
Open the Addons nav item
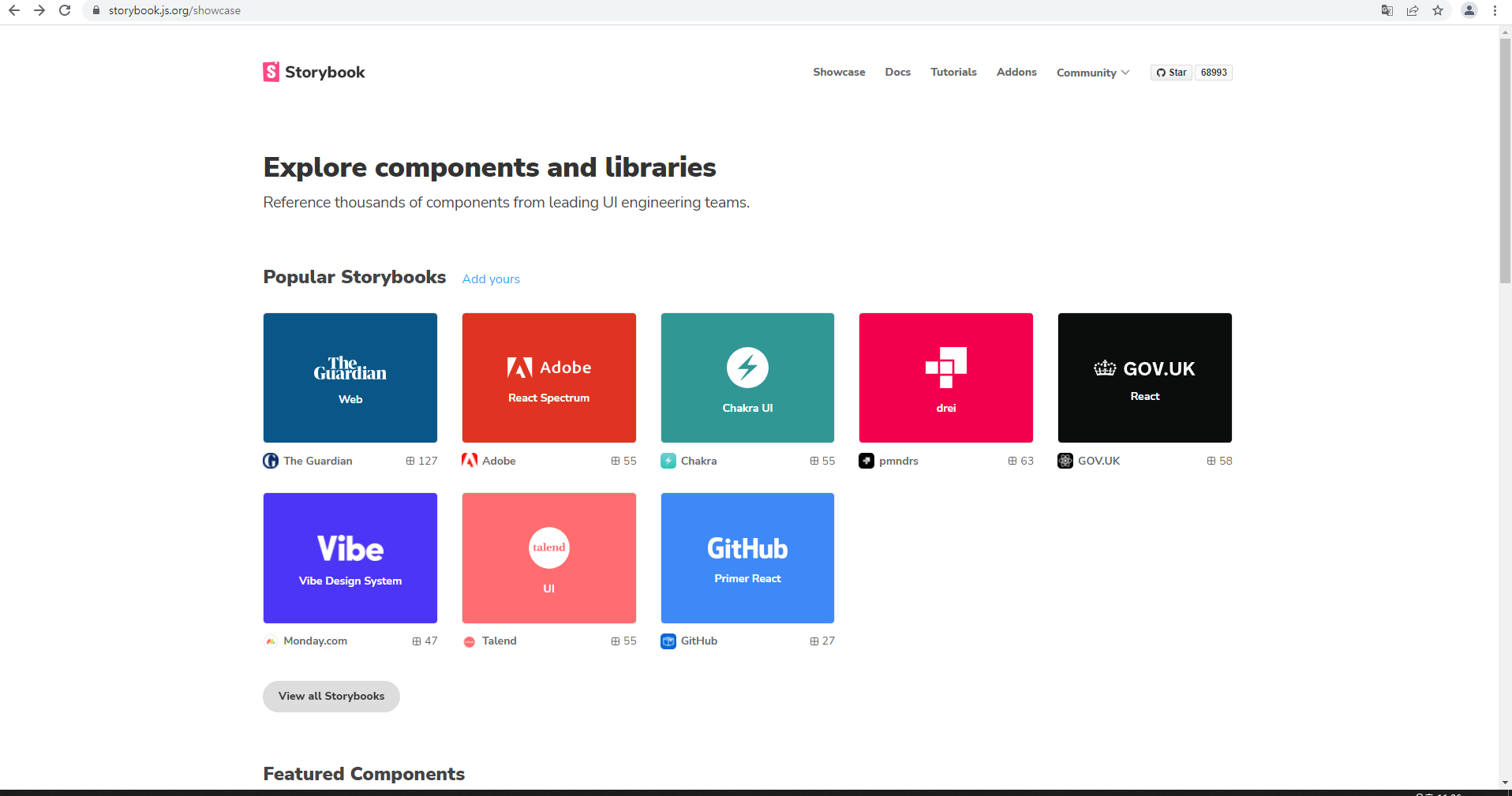point(1016,72)
